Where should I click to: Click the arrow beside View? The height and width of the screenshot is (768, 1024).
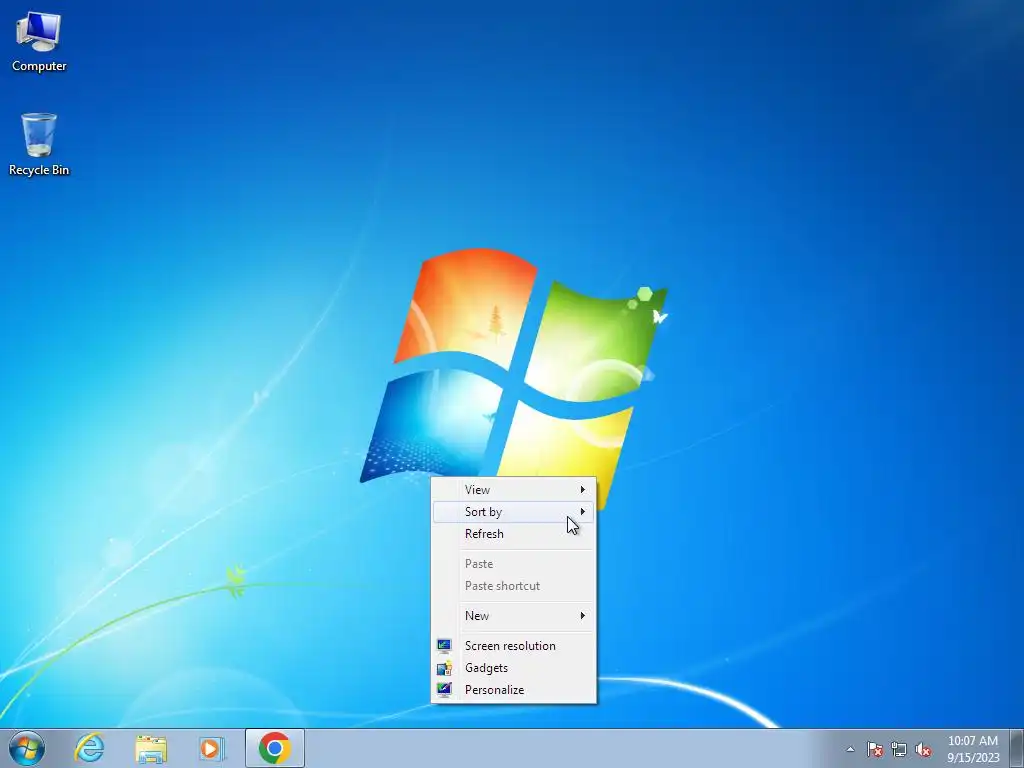point(583,490)
